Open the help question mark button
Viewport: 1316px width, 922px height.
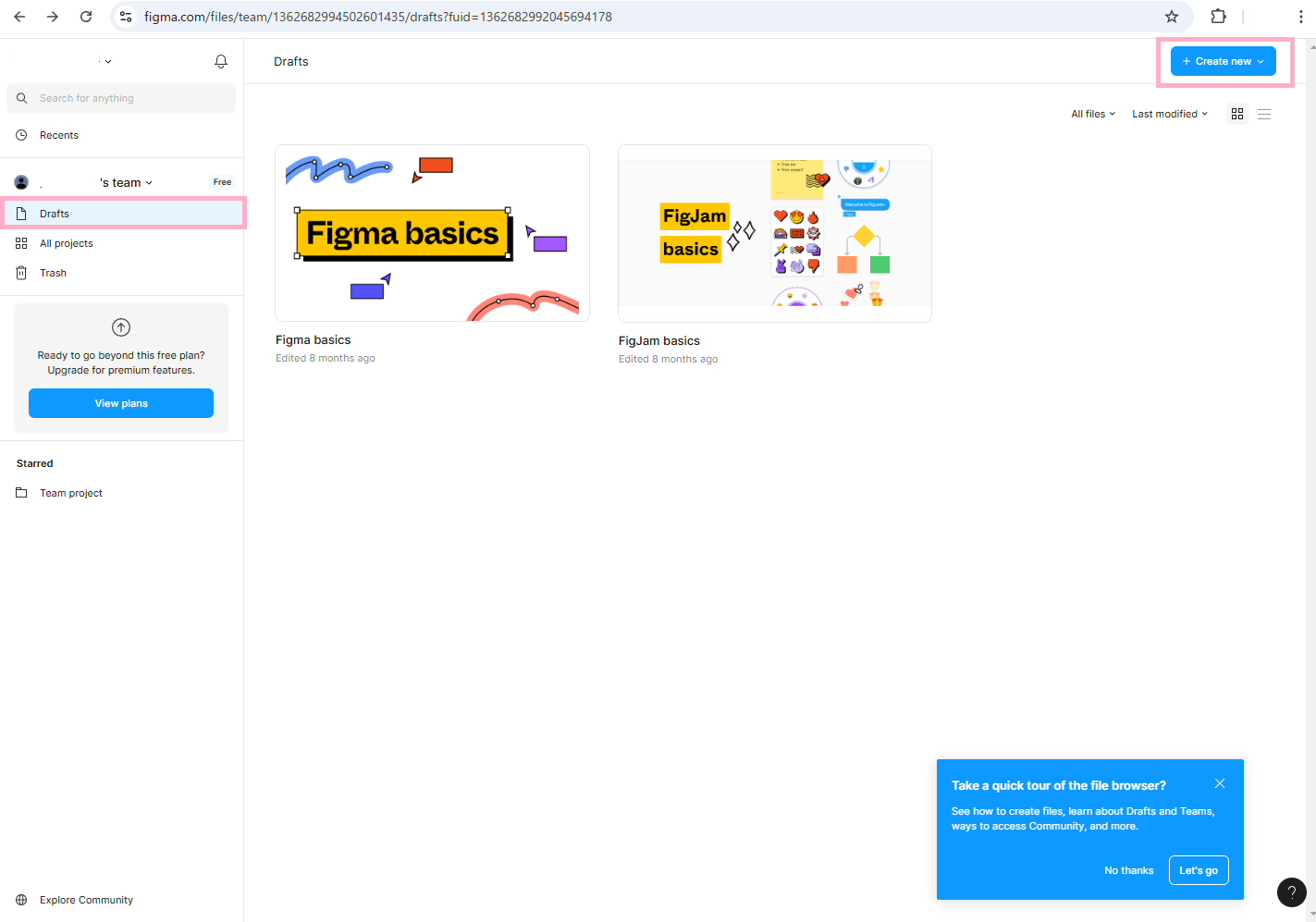click(x=1292, y=892)
